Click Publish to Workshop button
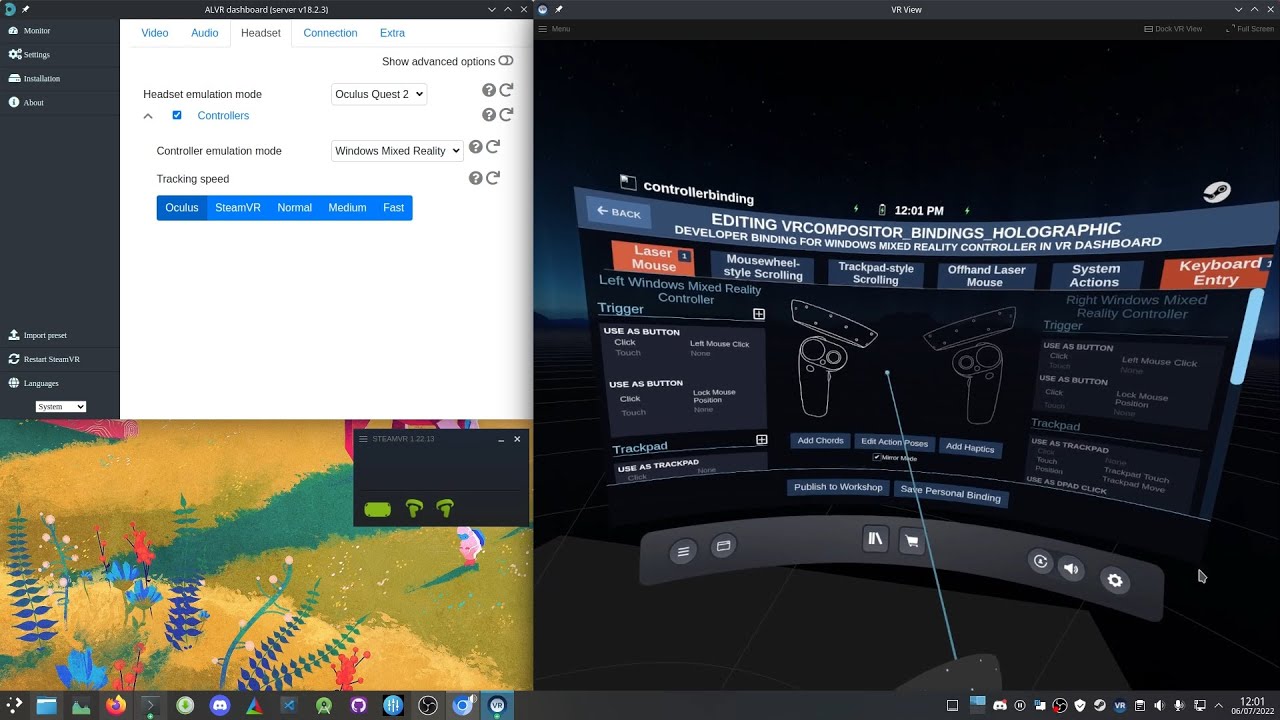The width and height of the screenshot is (1280, 720). [x=838, y=487]
